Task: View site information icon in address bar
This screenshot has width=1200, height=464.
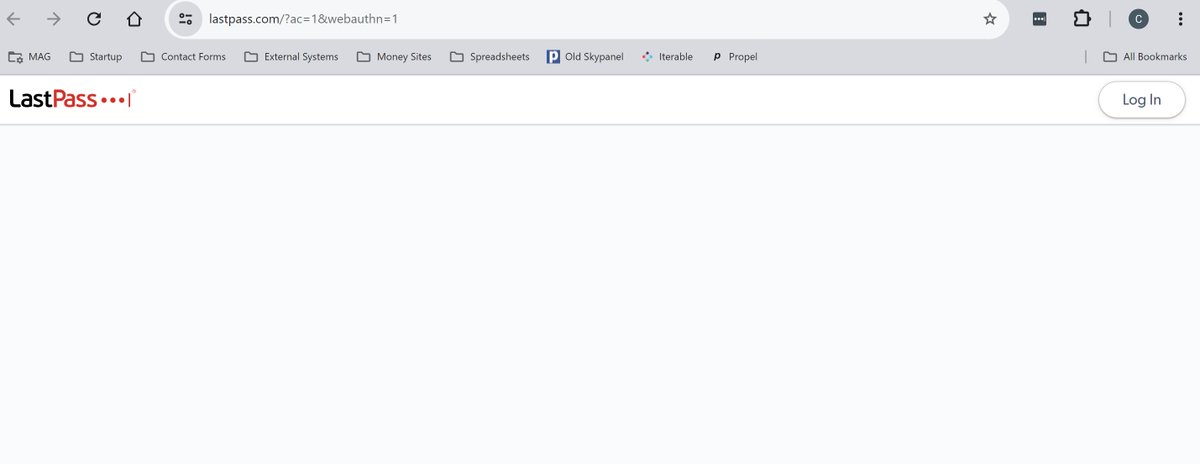Action: pyautogui.click(x=185, y=19)
